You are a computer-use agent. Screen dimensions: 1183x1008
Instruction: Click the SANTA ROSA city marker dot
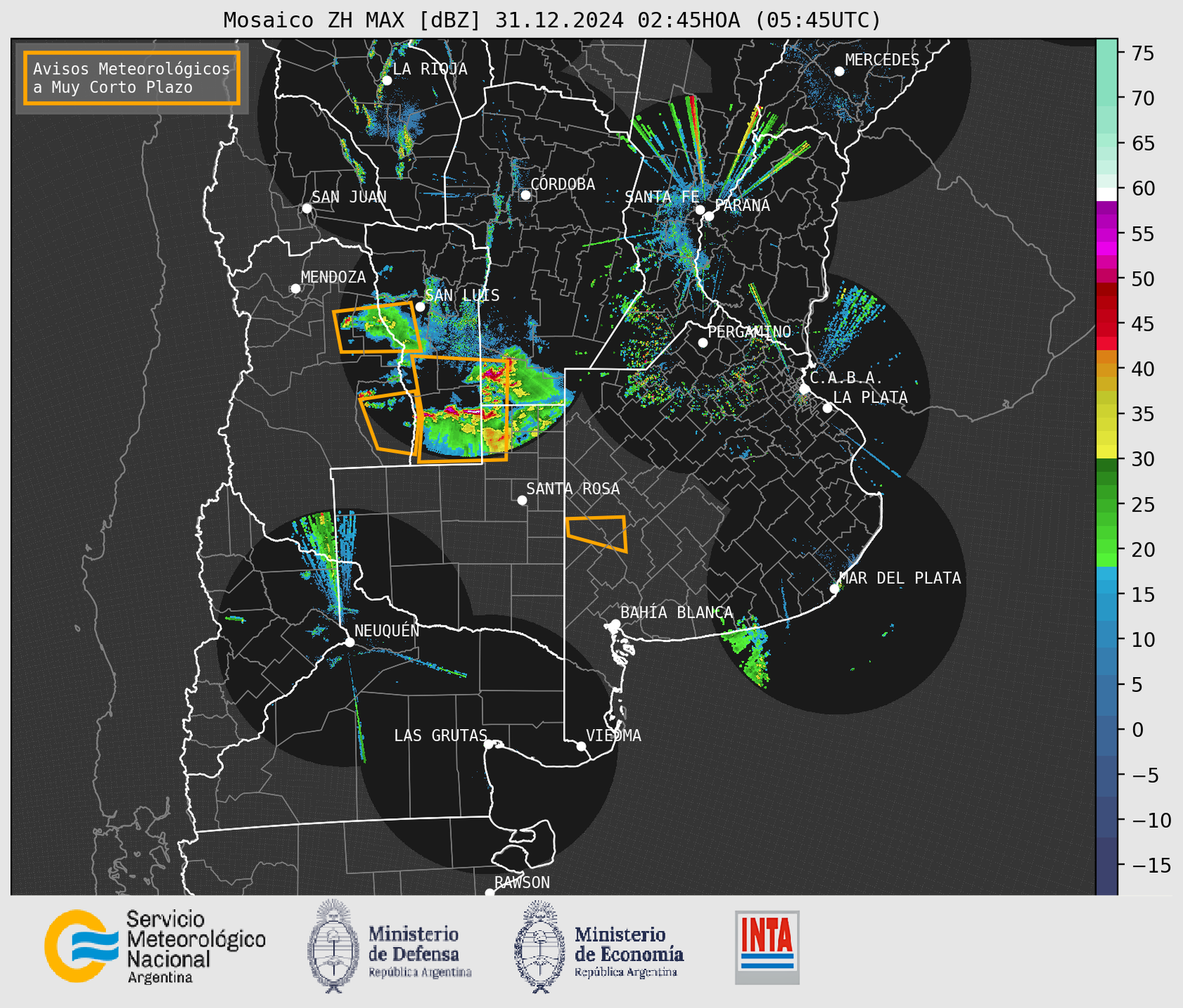tap(522, 500)
